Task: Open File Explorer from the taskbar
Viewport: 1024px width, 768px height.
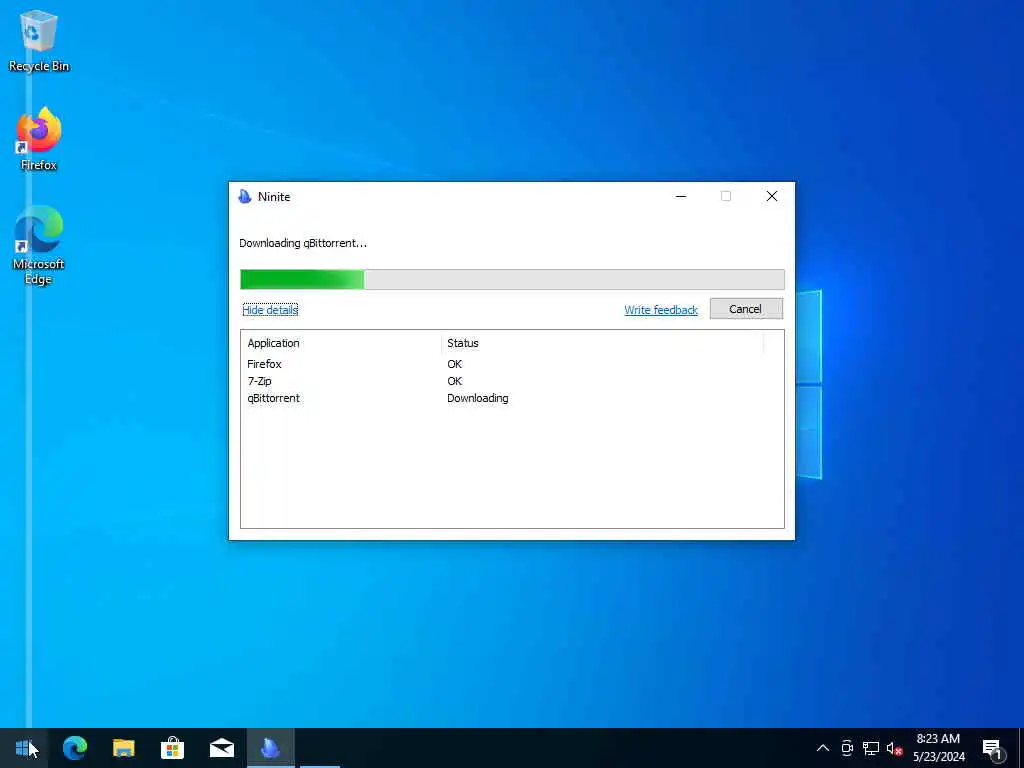Action: click(123, 748)
